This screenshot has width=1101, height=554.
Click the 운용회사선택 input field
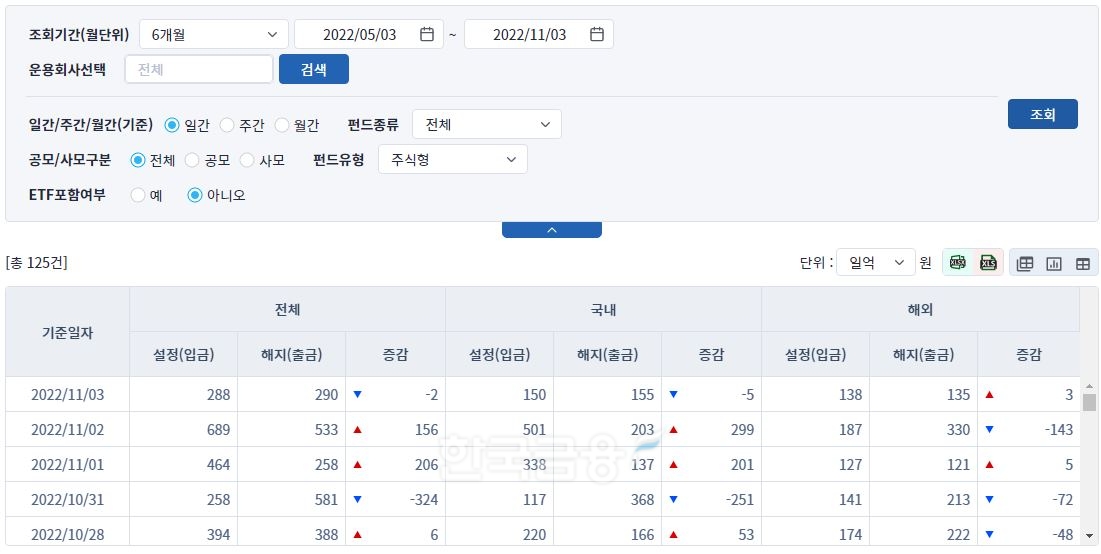[199, 69]
